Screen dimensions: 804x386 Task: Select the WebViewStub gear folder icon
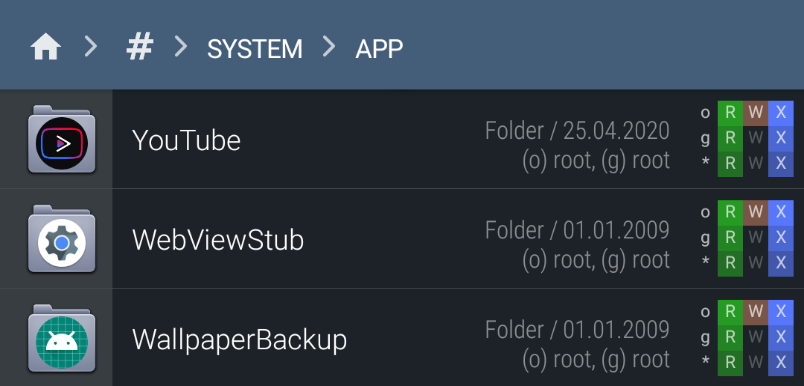(x=62, y=239)
